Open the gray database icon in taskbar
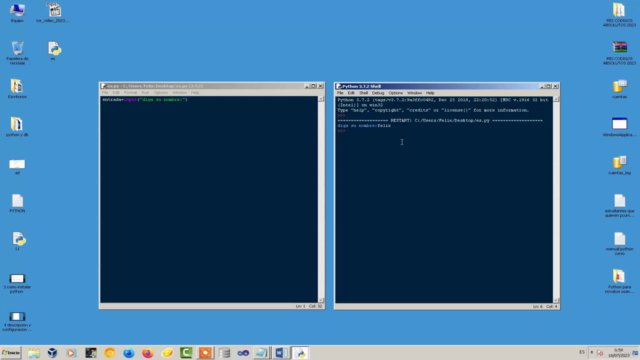 [224, 353]
